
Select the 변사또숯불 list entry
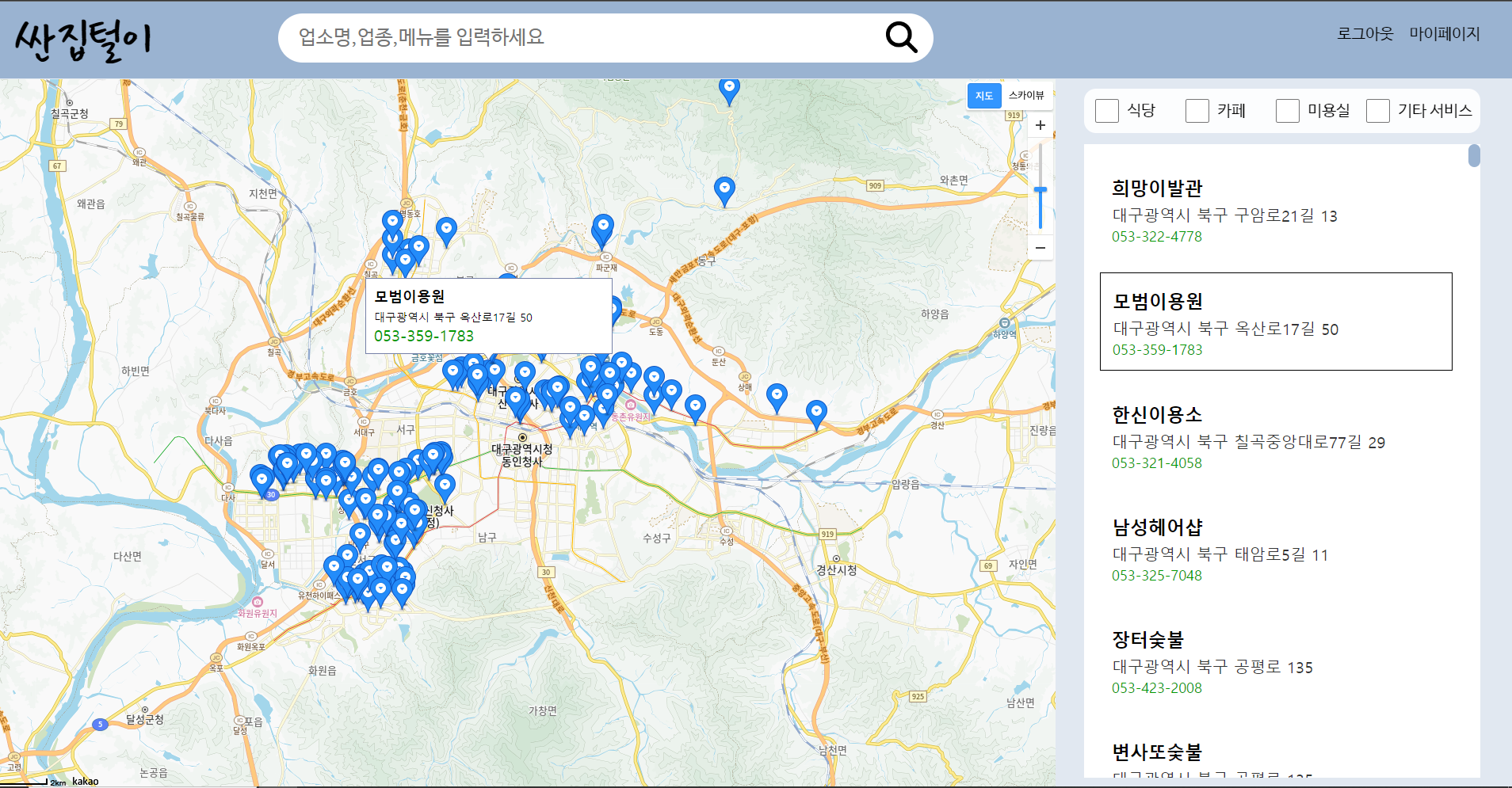tap(1276, 752)
